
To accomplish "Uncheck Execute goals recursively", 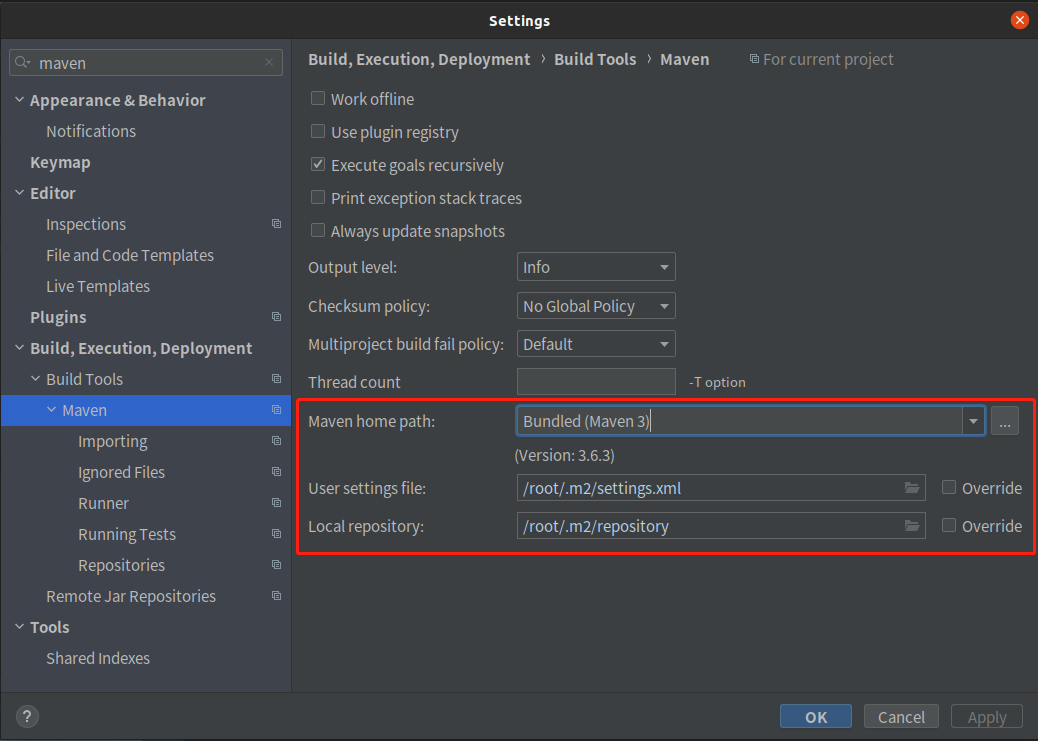I will click(318, 165).
